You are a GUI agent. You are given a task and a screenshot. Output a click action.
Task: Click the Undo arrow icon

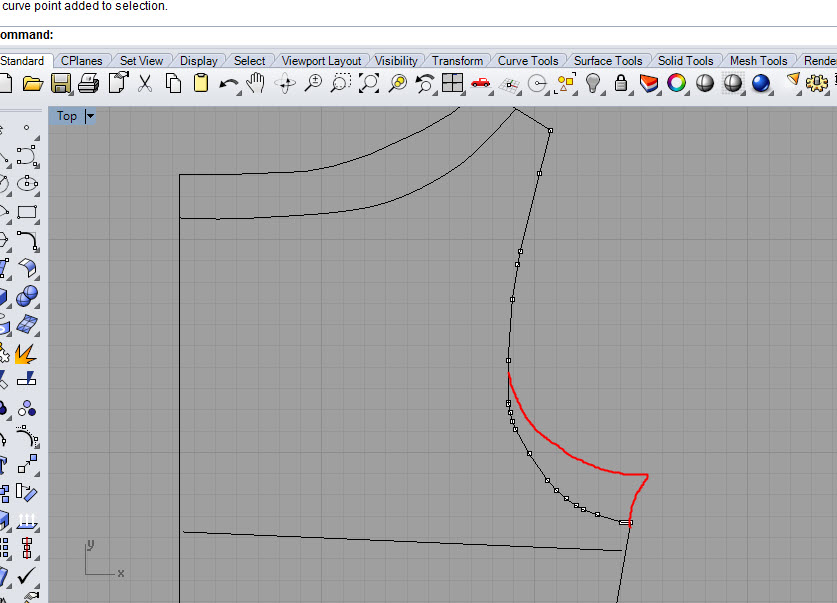click(229, 84)
